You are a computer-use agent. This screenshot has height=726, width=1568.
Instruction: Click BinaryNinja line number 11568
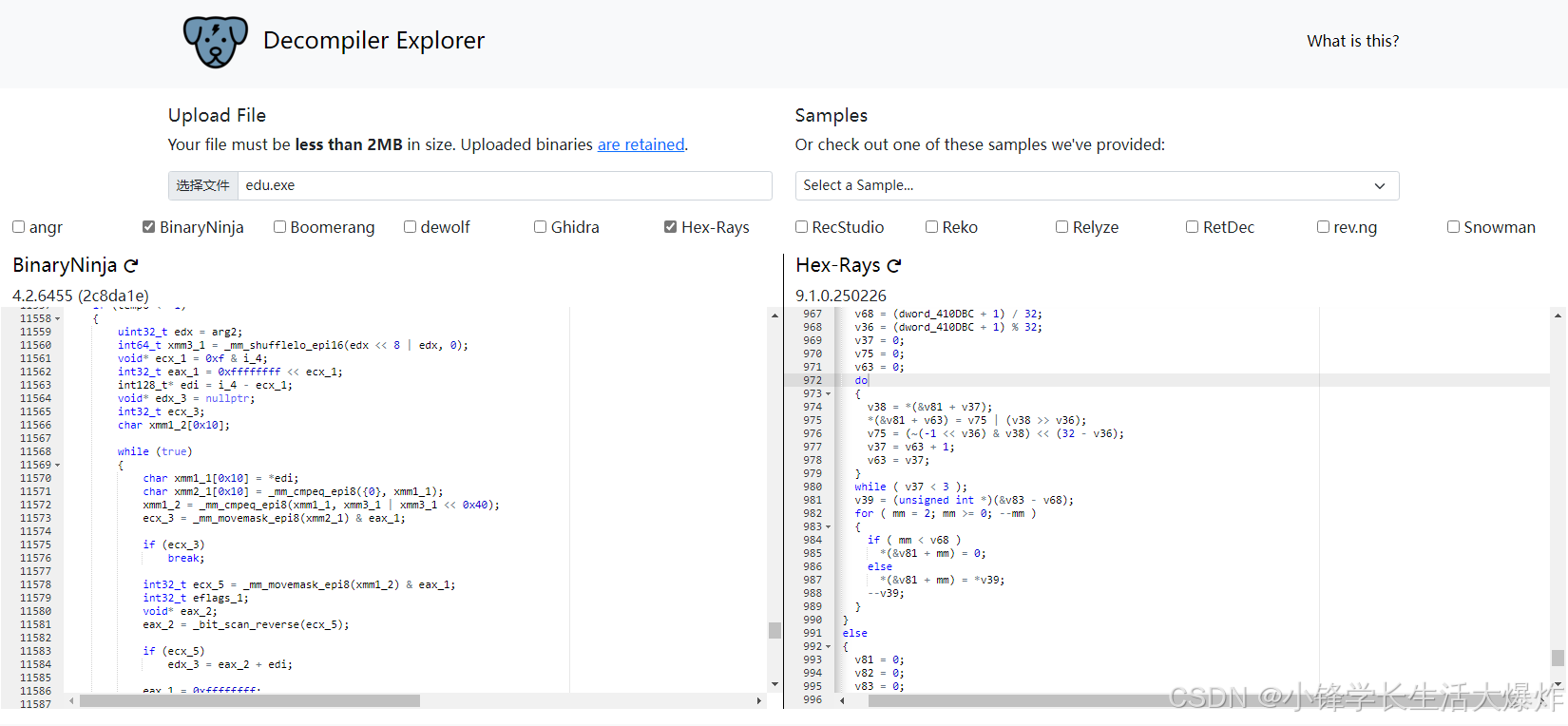tap(35, 452)
